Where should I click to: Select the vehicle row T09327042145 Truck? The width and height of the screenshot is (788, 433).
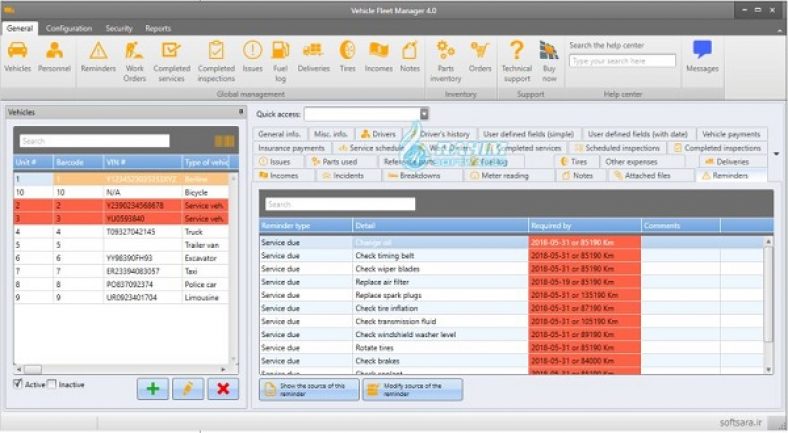(x=121, y=232)
